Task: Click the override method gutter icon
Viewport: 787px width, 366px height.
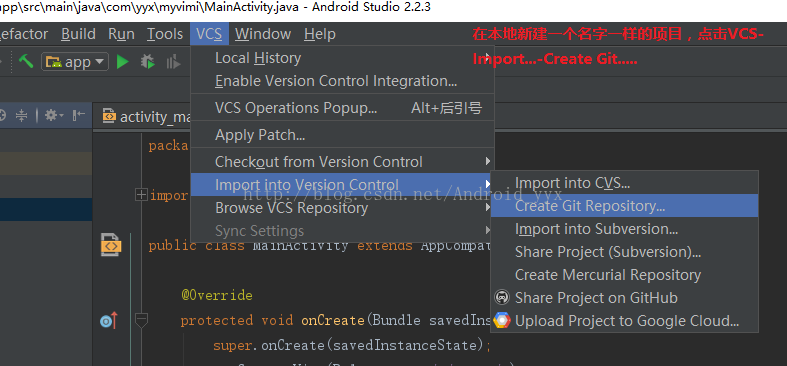Action: (x=109, y=320)
